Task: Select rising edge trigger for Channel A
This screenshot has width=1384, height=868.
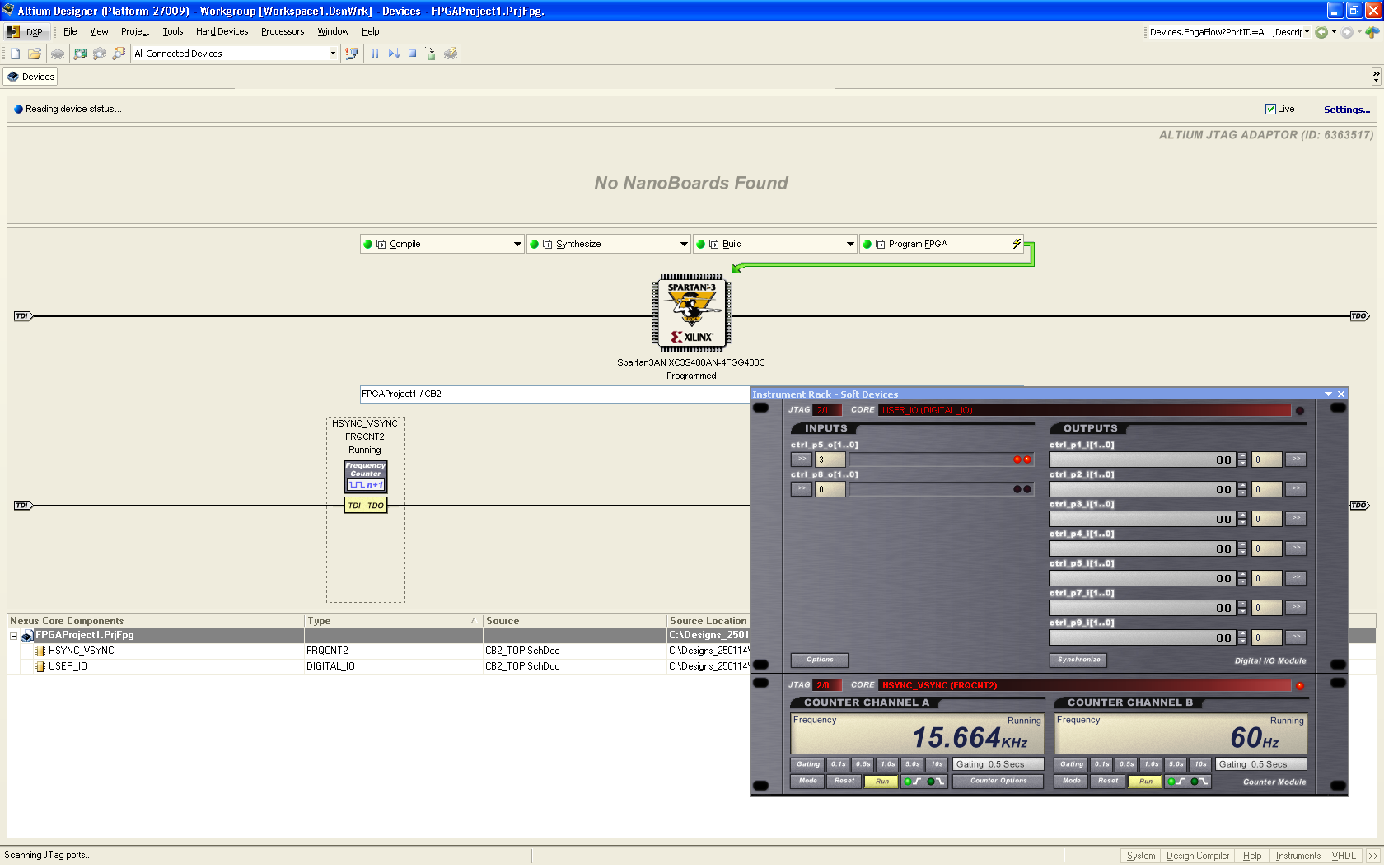Action: click(x=912, y=782)
